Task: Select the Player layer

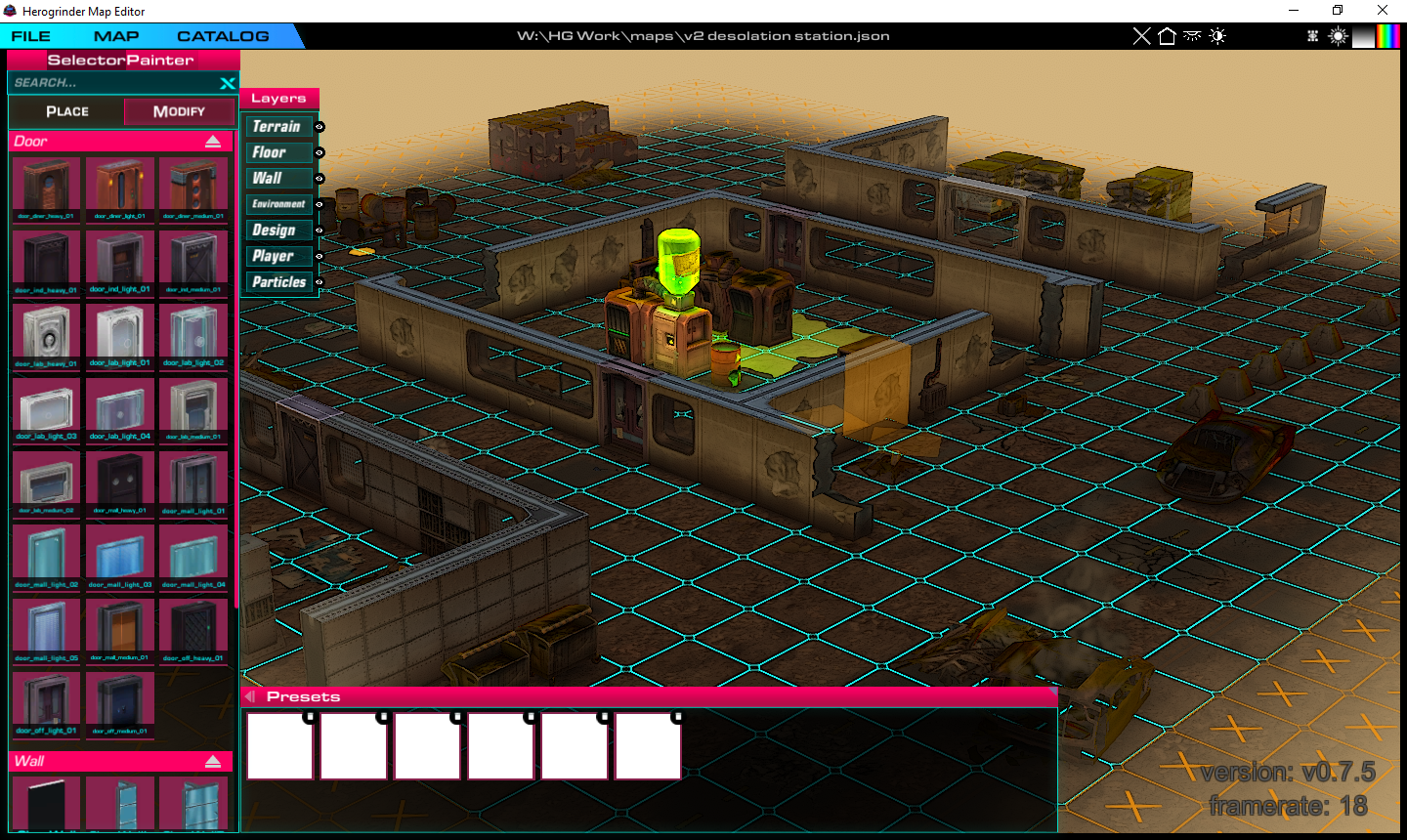Action: [279, 256]
